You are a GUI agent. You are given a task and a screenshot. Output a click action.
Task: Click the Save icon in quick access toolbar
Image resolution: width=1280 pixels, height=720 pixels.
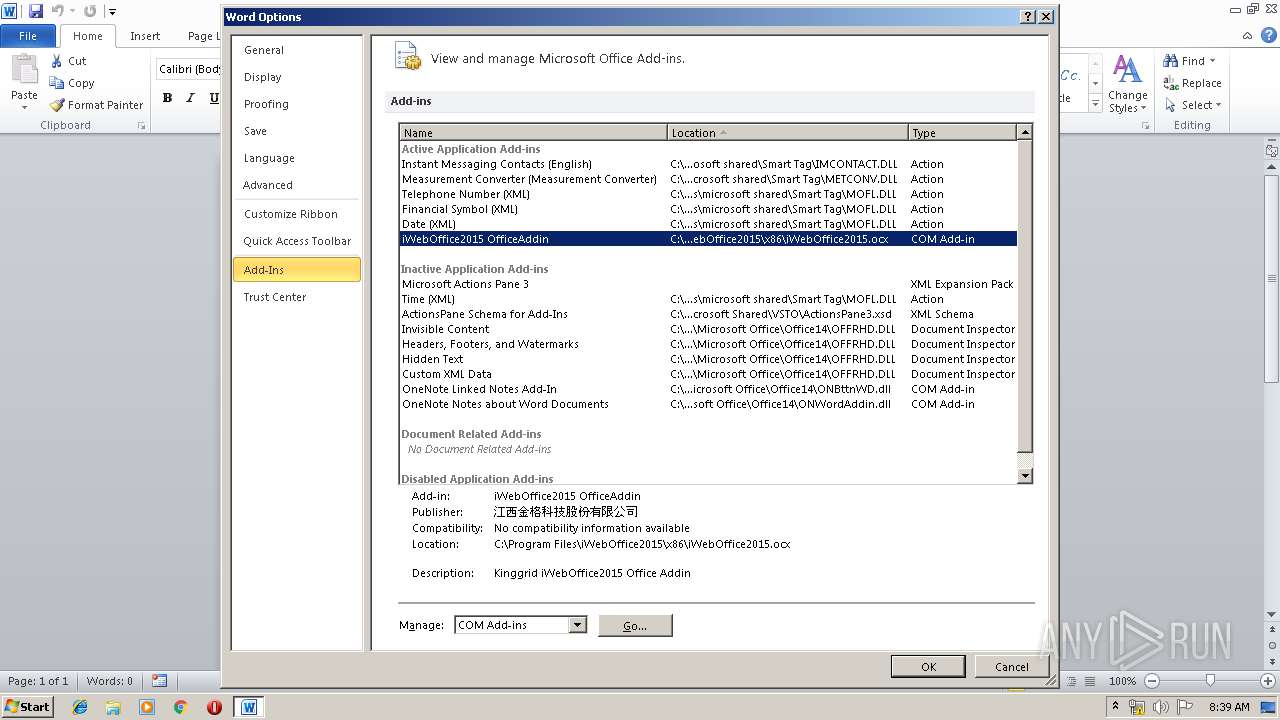pos(36,11)
